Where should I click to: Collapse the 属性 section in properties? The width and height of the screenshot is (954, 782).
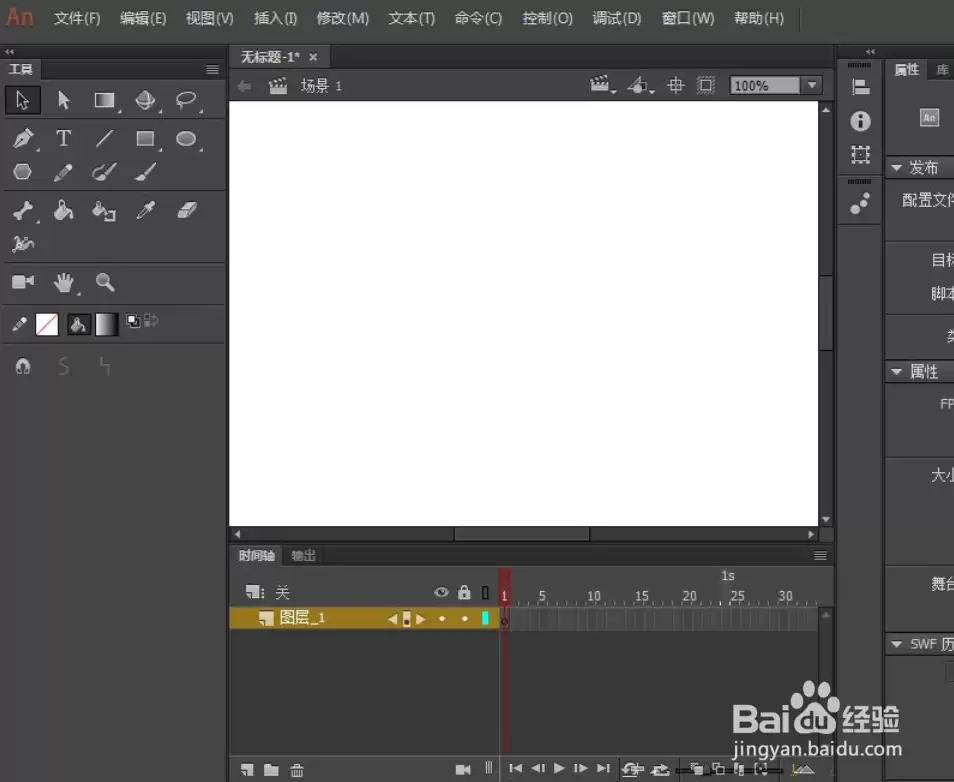[897, 371]
